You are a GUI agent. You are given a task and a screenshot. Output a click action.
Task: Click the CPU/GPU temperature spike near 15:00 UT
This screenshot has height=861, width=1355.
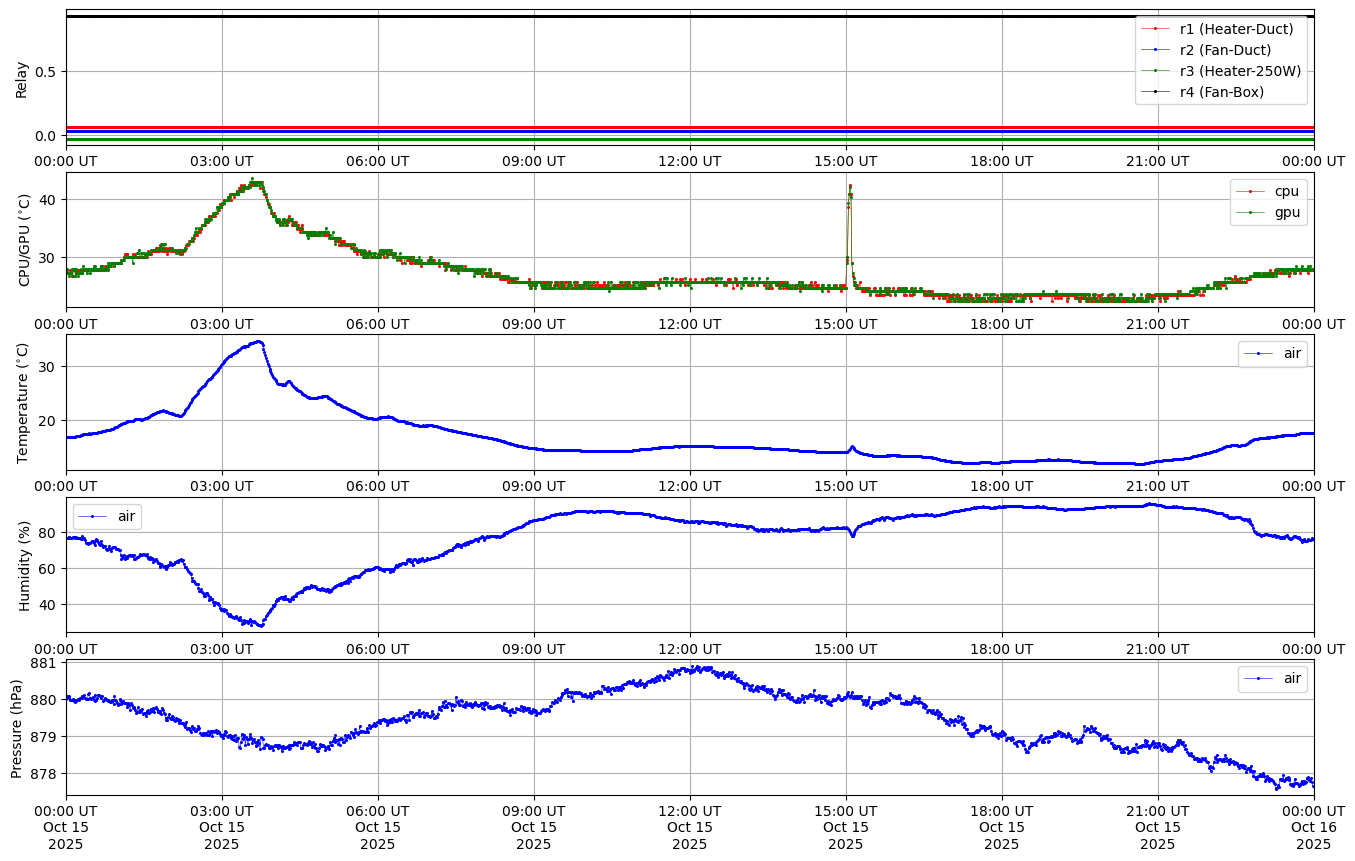(x=850, y=186)
